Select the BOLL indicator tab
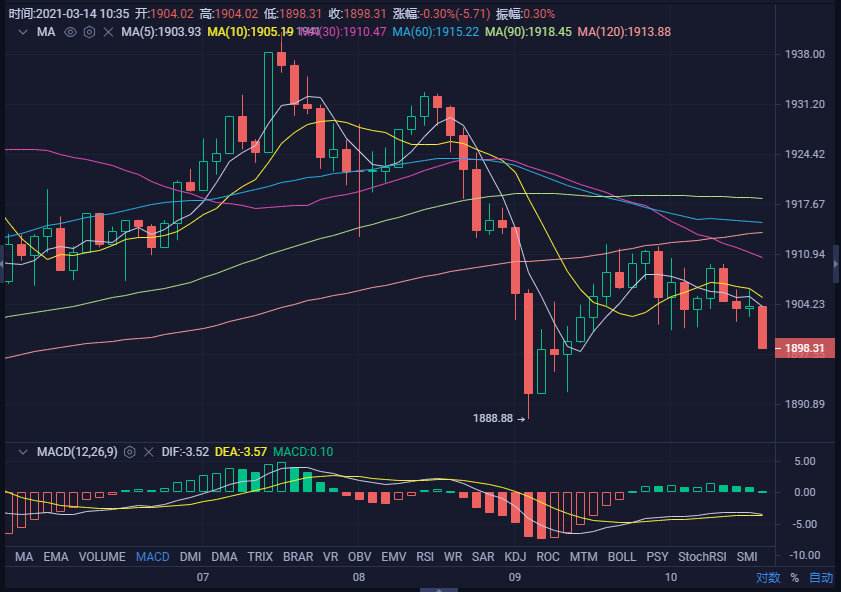Image resolution: width=841 pixels, height=592 pixels. click(622, 557)
